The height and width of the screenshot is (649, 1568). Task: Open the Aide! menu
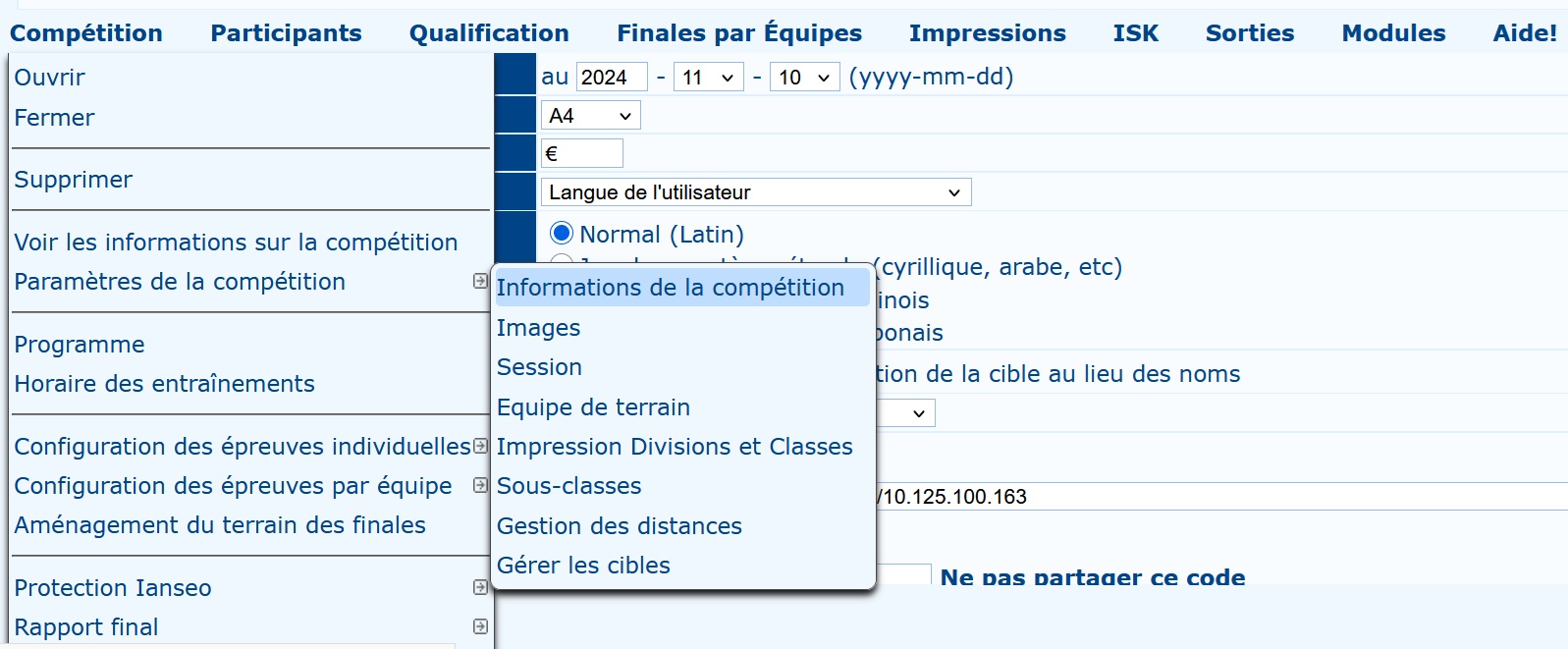point(1525,33)
